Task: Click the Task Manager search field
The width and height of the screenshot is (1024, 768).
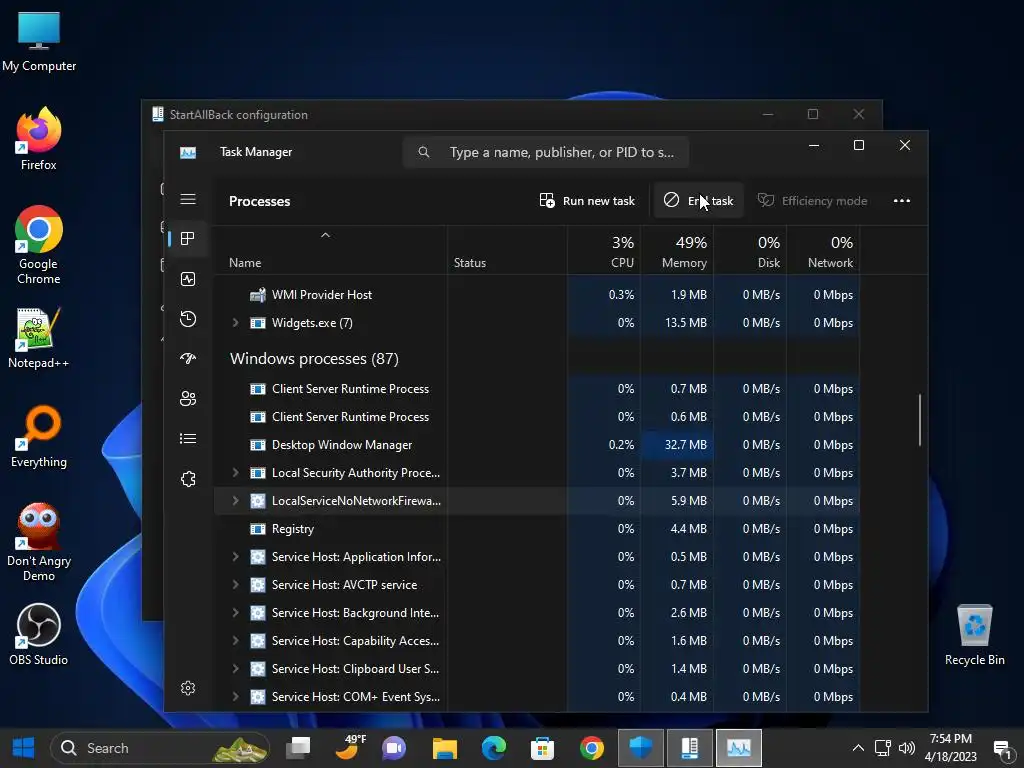Action: tap(546, 152)
